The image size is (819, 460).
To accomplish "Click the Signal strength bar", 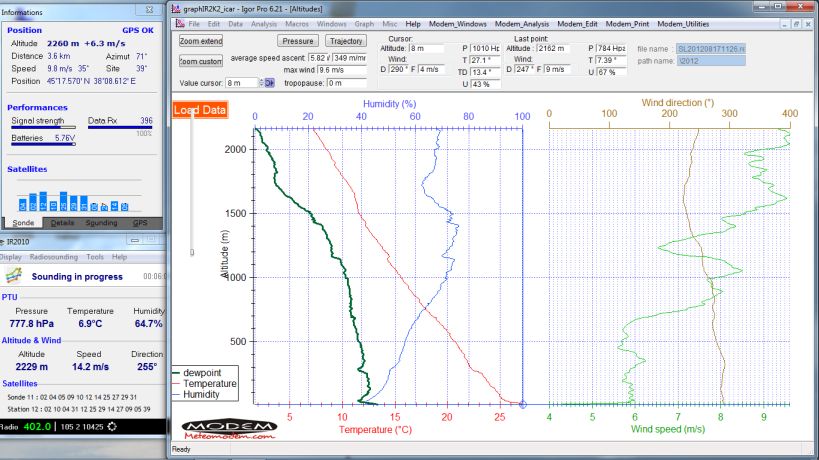I will pos(43,127).
